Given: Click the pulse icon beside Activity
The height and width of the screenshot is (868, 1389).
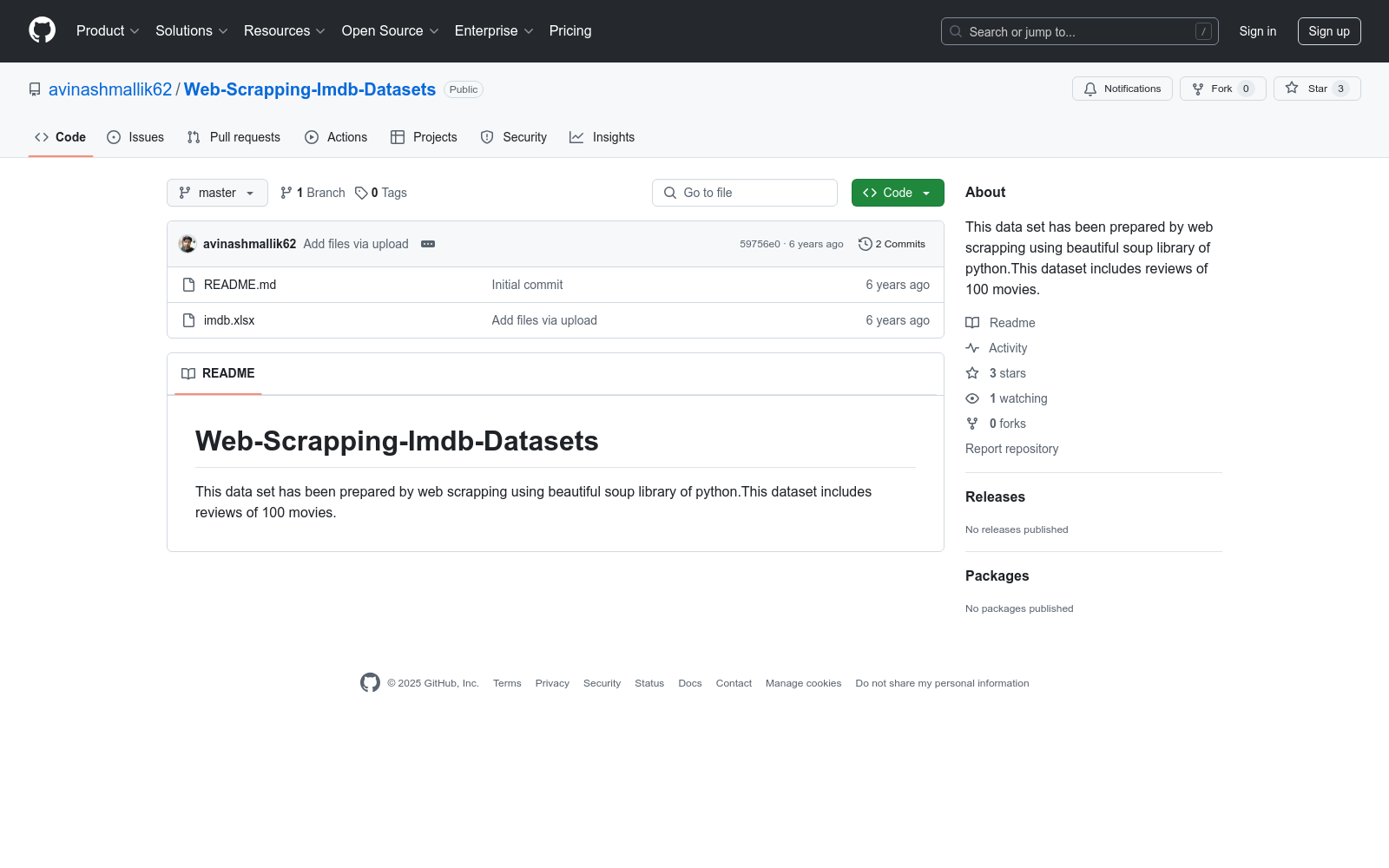Looking at the screenshot, I should pos(972,348).
